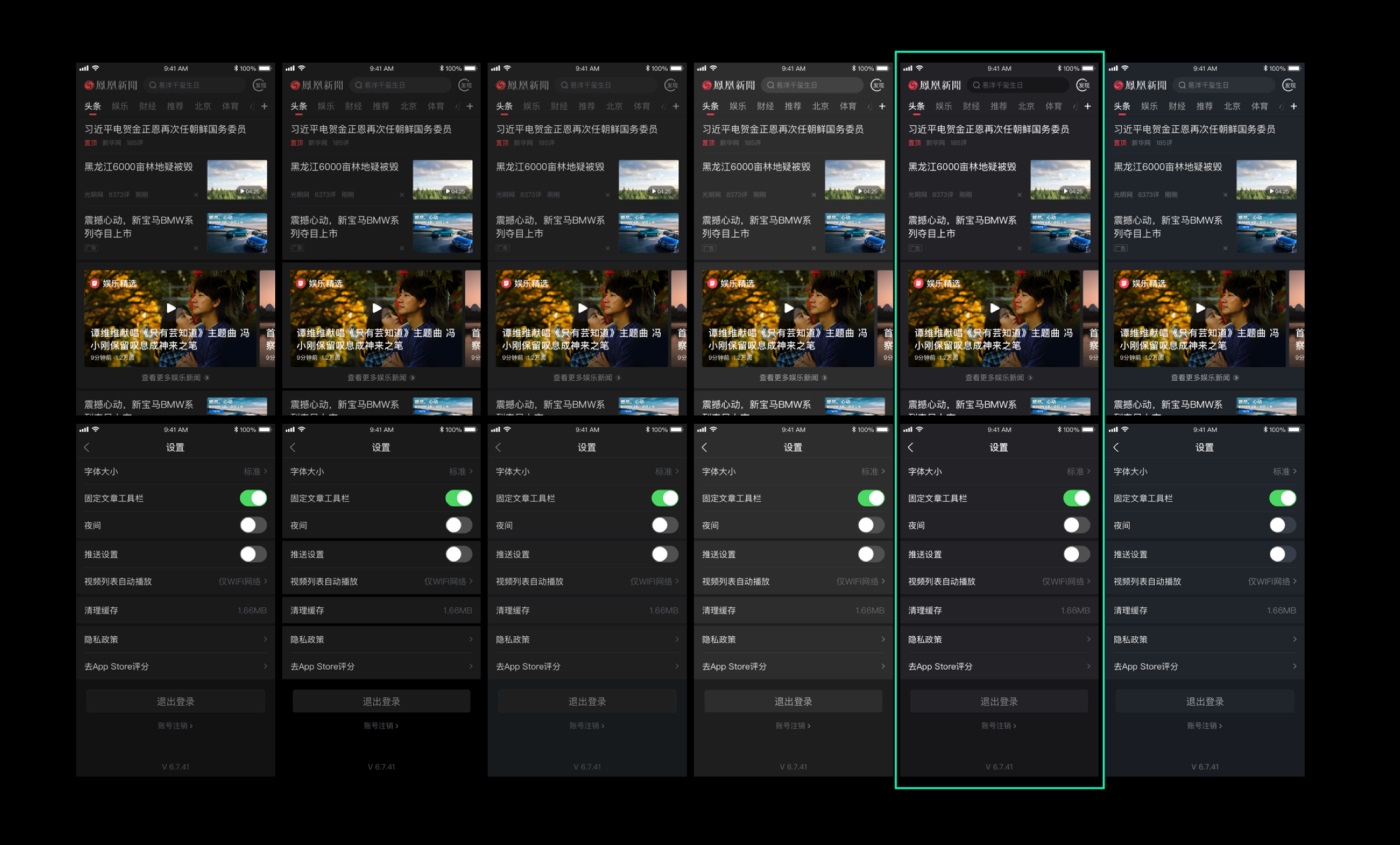Open 黑龙江 story thumbnail in the green-outlined mockup
1400x845 pixels.
point(1061,180)
